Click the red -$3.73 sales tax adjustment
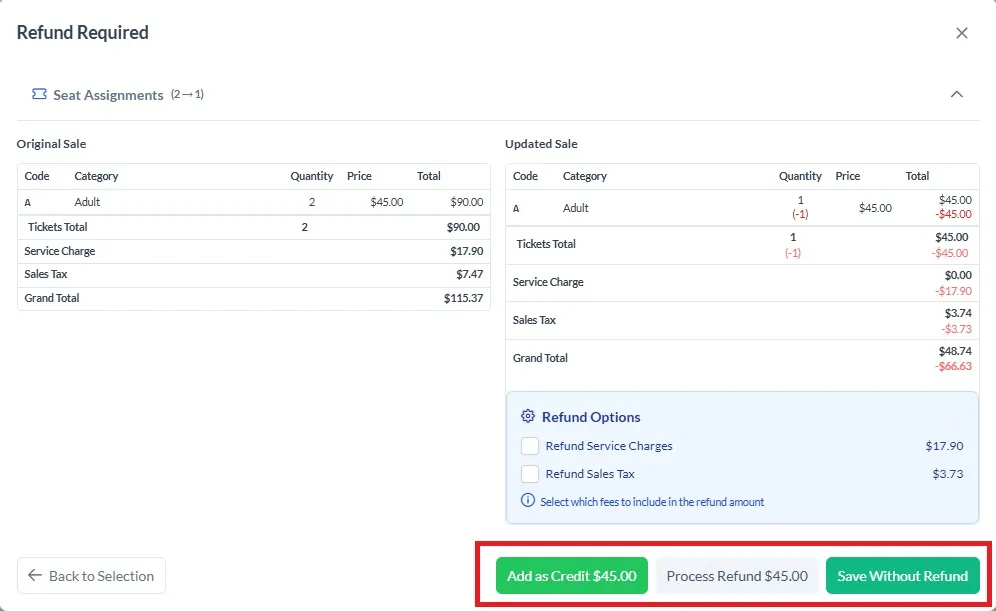Screen dimensions: 996x611 [x=956, y=329]
